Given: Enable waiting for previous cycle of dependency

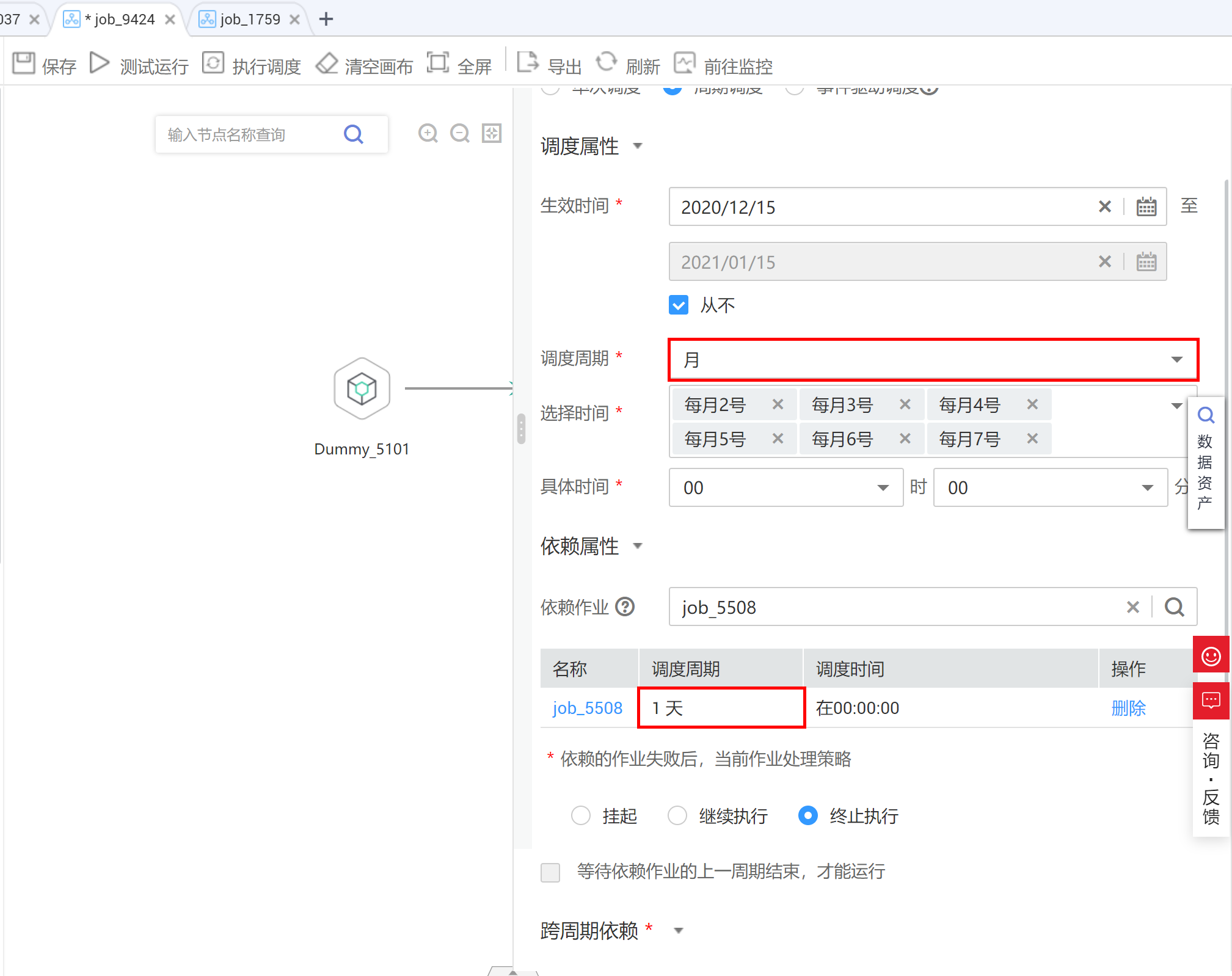Looking at the screenshot, I should click(x=550, y=872).
